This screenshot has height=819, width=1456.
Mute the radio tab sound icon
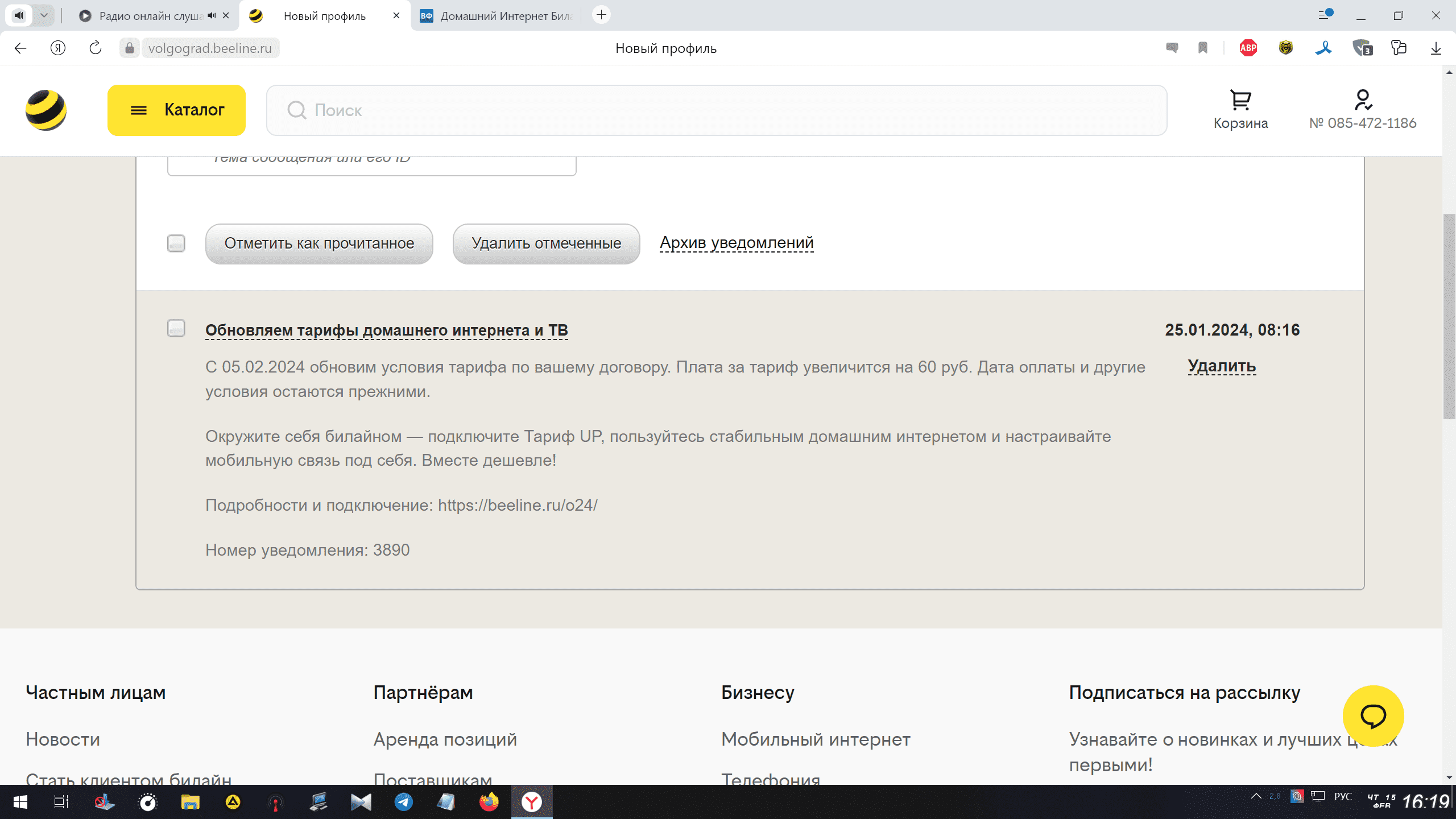click(x=212, y=16)
